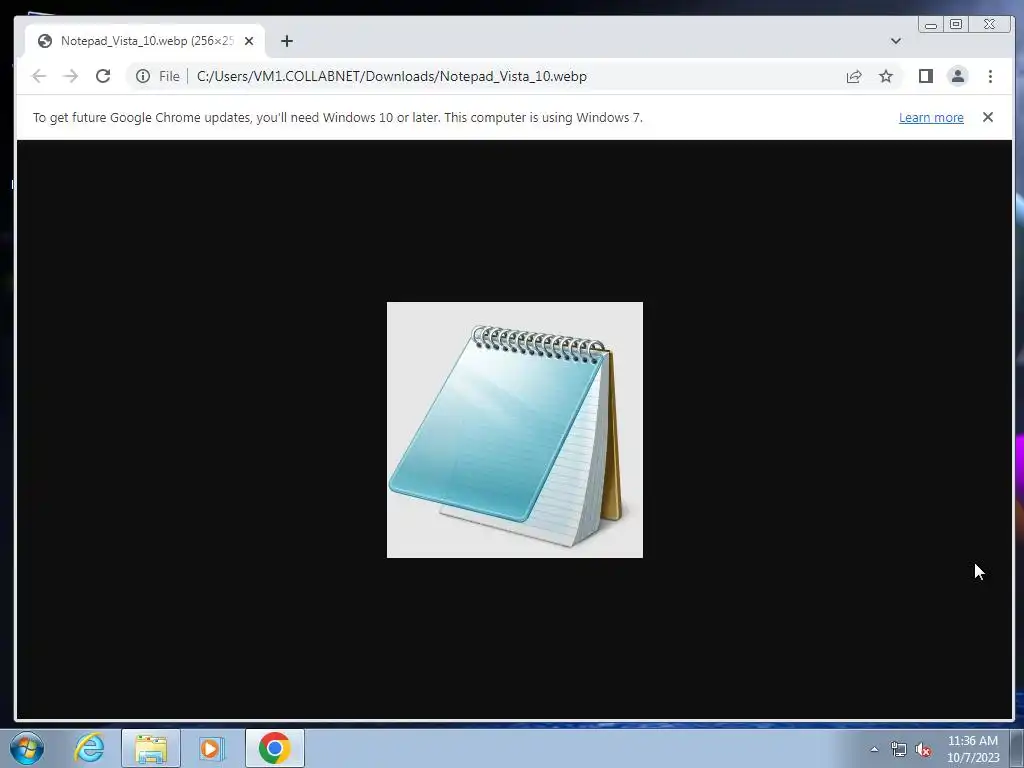The height and width of the screenshot is (768, 1024).
Task: Go forward using the forward arrow
Action: [x=71, y=76]
